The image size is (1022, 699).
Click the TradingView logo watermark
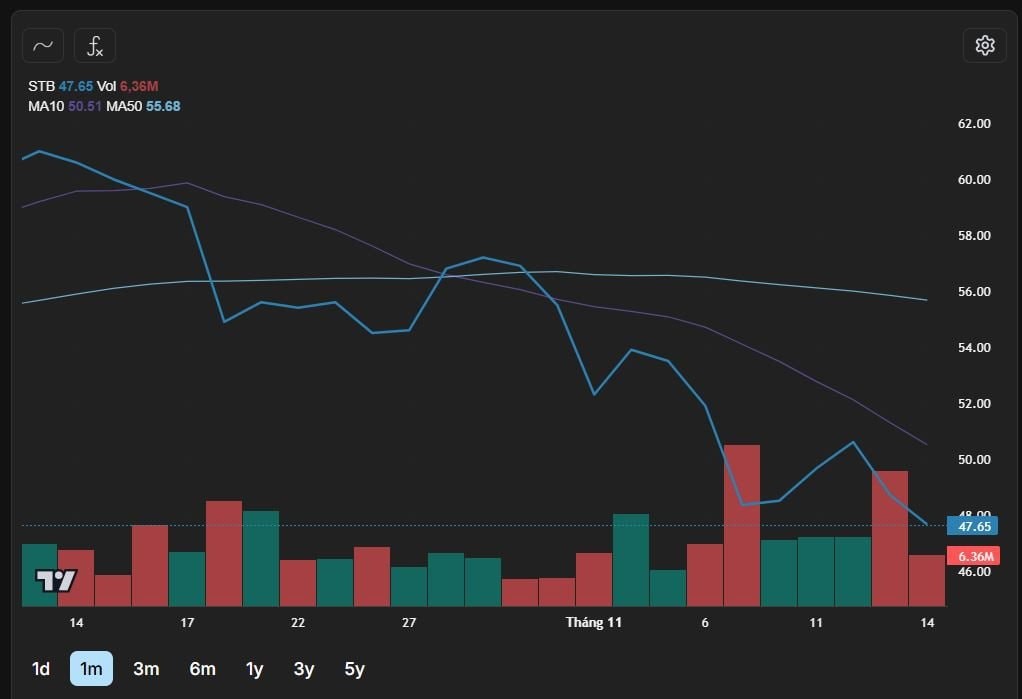[x=56, y=580]
